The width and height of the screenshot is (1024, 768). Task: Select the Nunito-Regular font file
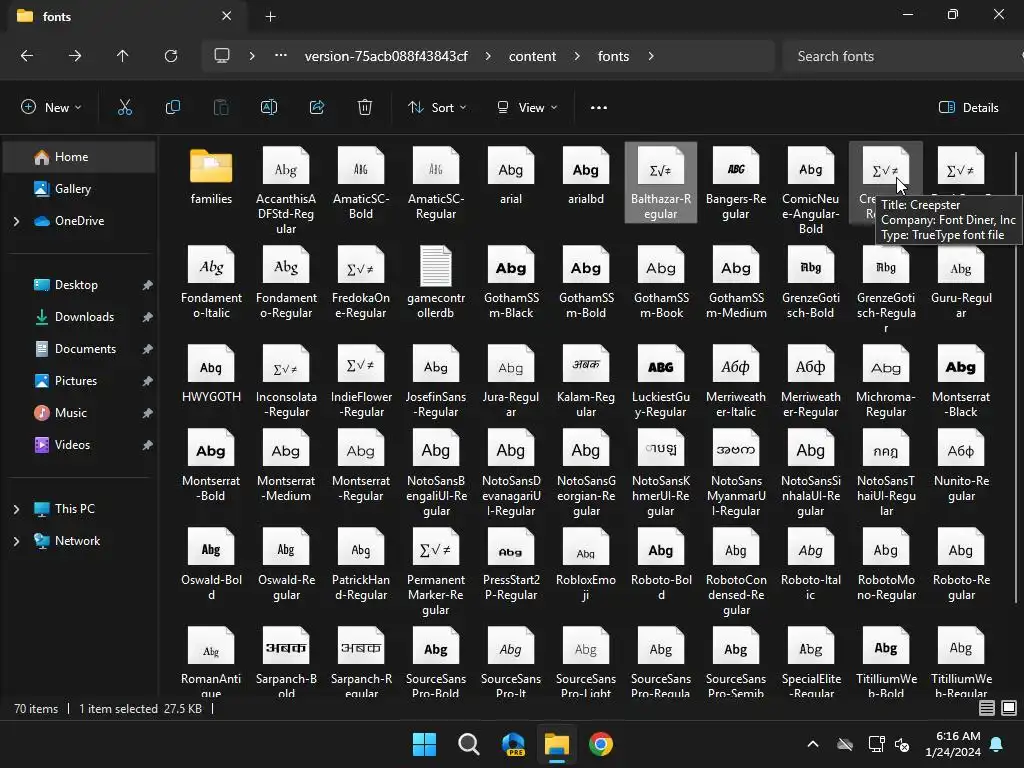click(x=961, y=466)
